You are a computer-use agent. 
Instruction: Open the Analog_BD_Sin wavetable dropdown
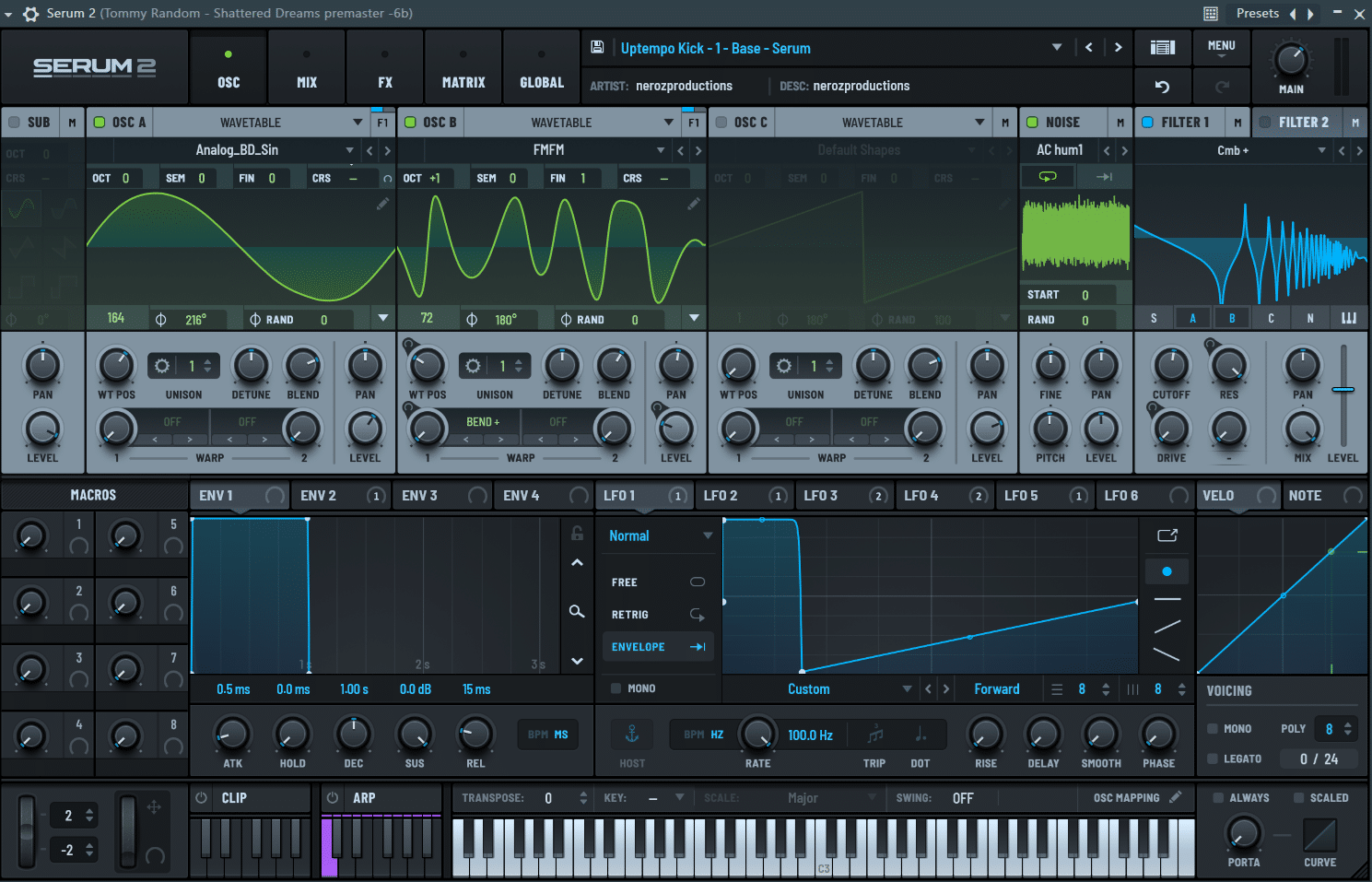349,150
